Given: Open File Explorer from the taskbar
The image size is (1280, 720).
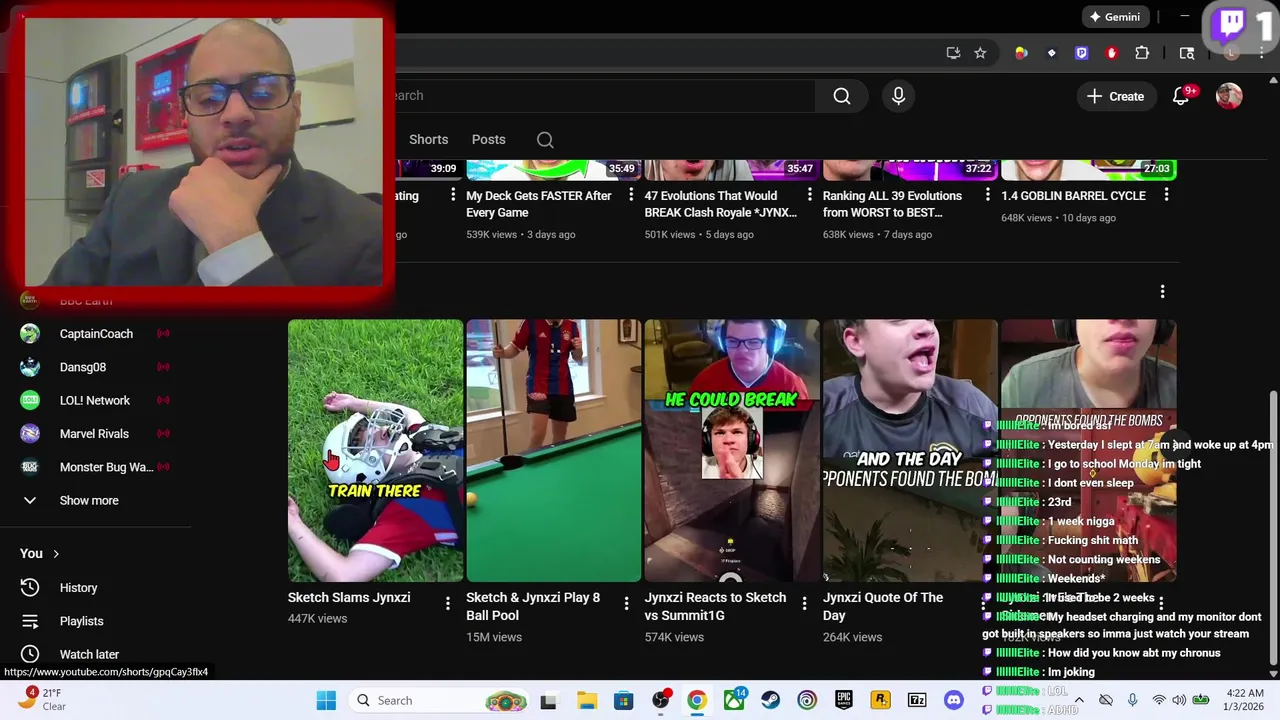Looking at the screenshot, I should click(586, 701).
